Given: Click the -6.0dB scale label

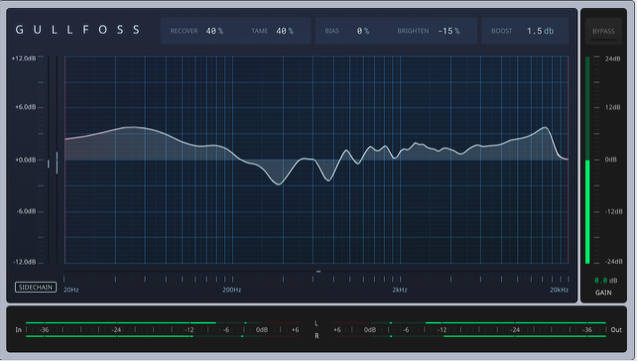Looking at the screenshot, I should point(26,212).
